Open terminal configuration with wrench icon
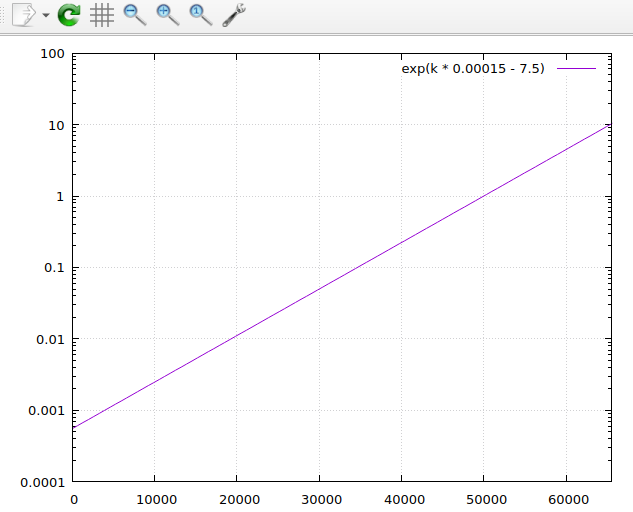The image size is (633, 512). [x=234, y=15]
